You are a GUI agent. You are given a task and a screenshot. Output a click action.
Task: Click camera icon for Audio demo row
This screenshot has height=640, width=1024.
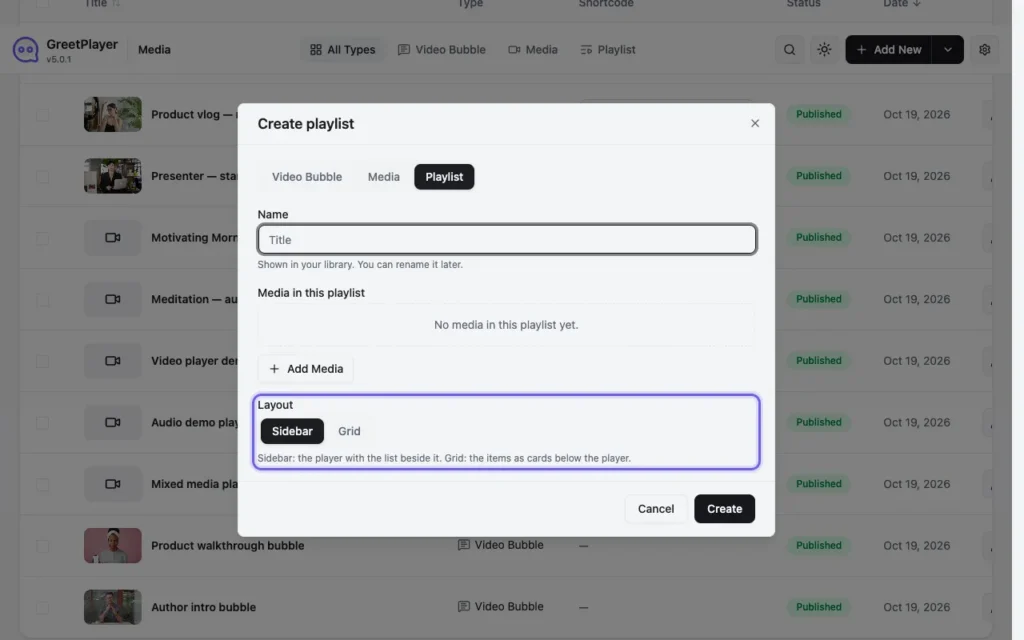(x=112, y=423)
